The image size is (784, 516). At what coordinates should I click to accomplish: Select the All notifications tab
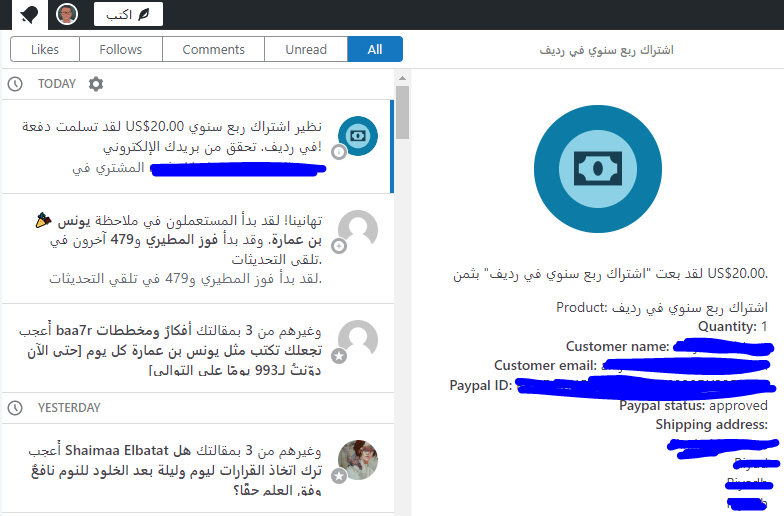[375, 49]
